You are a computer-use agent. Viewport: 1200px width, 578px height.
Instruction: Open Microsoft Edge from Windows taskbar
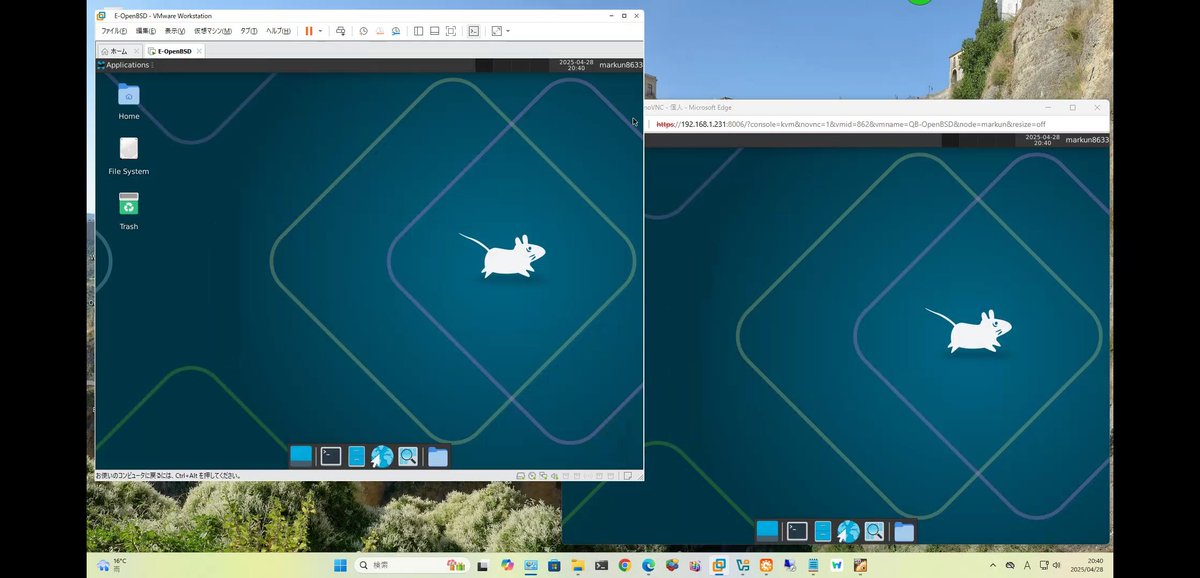pos(648,565)
